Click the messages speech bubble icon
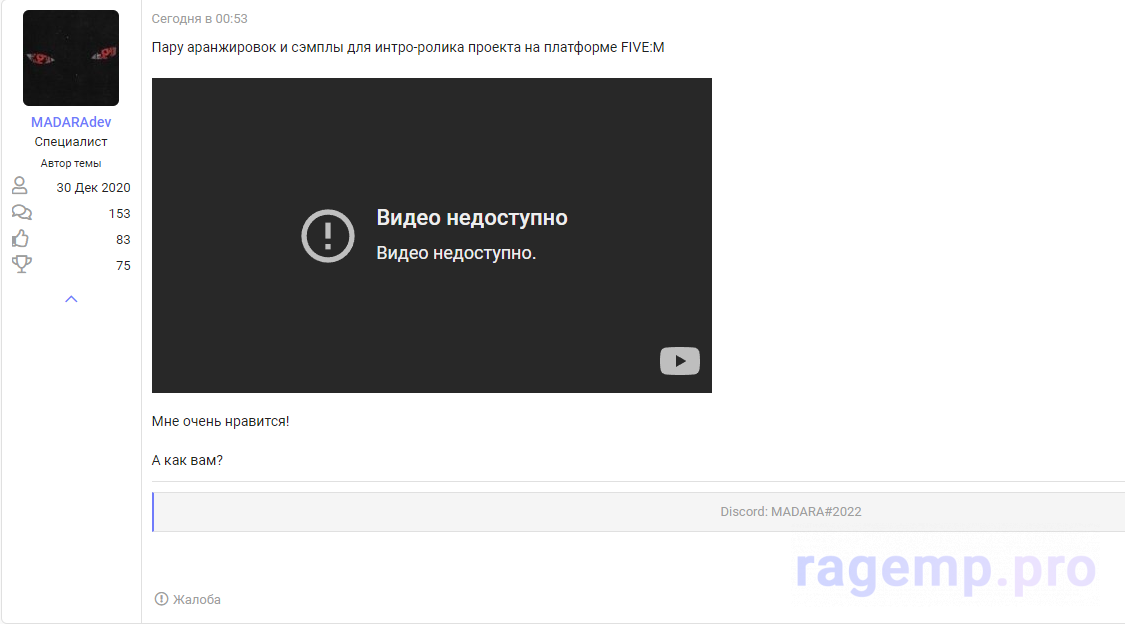This screenshot has height=624, width=1125. [21, 212]
